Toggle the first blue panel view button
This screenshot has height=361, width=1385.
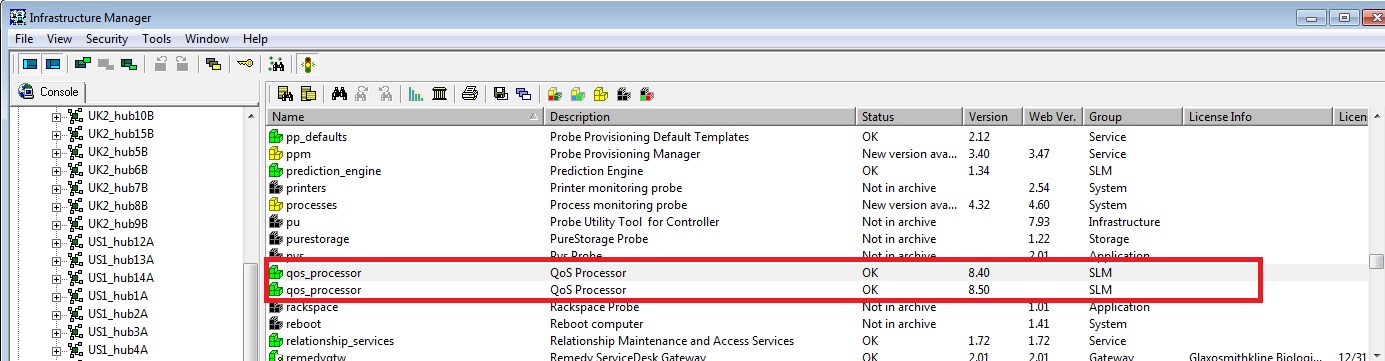30,64
